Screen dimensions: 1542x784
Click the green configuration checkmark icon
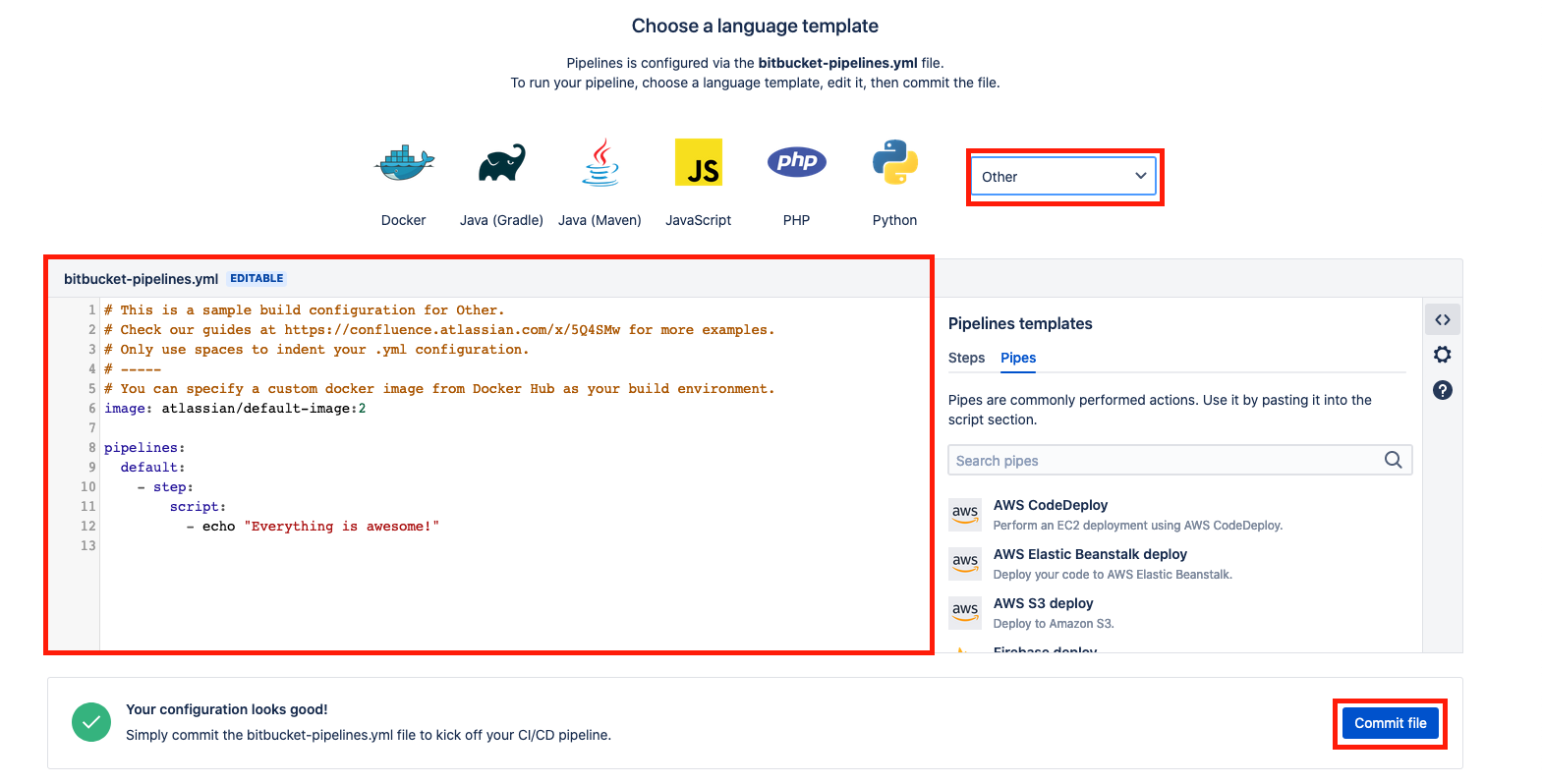point(91,722)
